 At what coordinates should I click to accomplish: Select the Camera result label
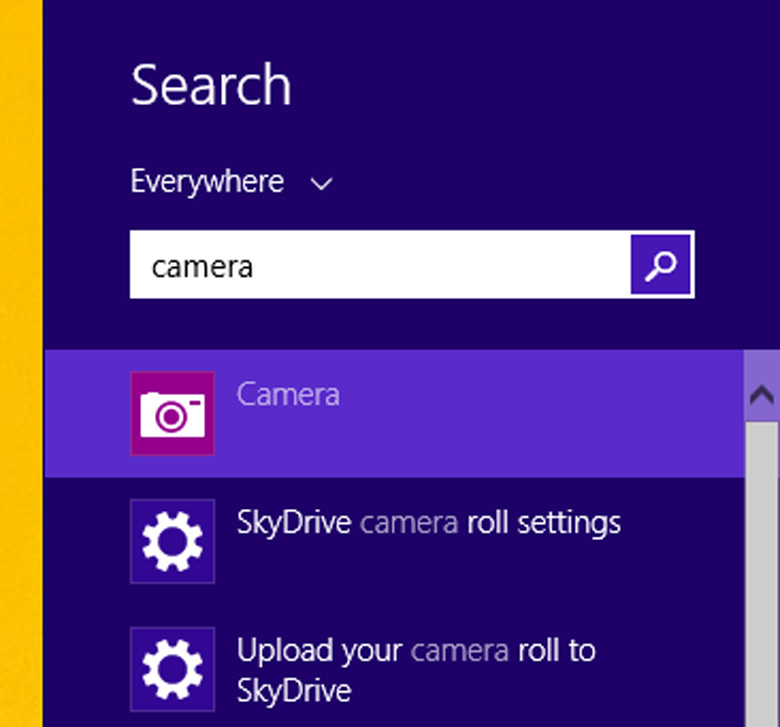pos(288,394)
